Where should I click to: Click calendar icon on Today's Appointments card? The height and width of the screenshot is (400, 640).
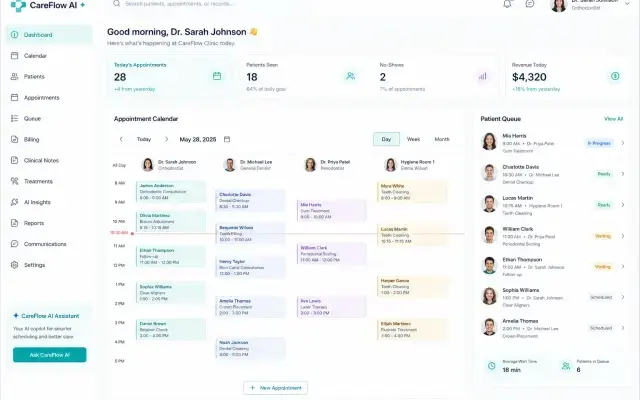click(217, 76)
